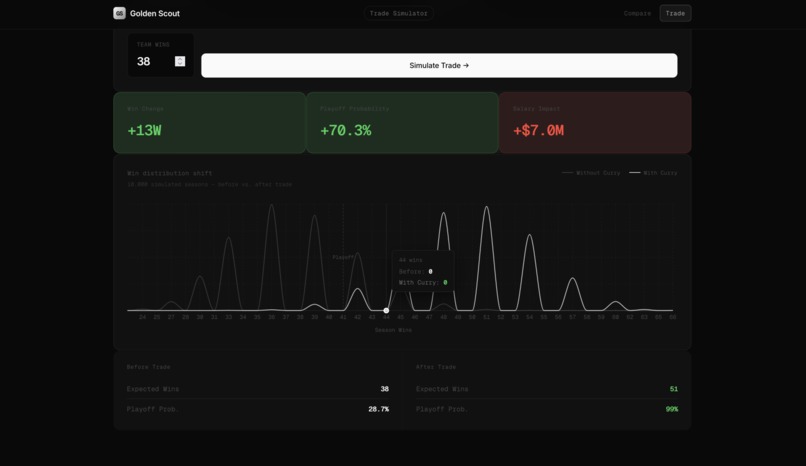Viewport: 806px width, 466px height.
Task: Toggle the With Curry legend entry
Action: (x=653, y=173)
